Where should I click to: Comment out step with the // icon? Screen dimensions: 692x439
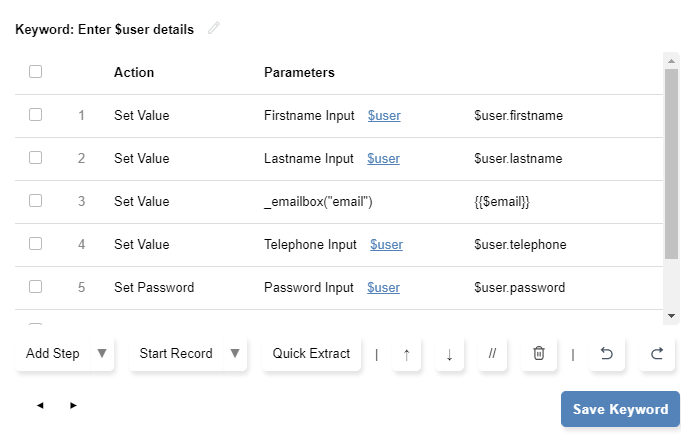click(492, 354)
